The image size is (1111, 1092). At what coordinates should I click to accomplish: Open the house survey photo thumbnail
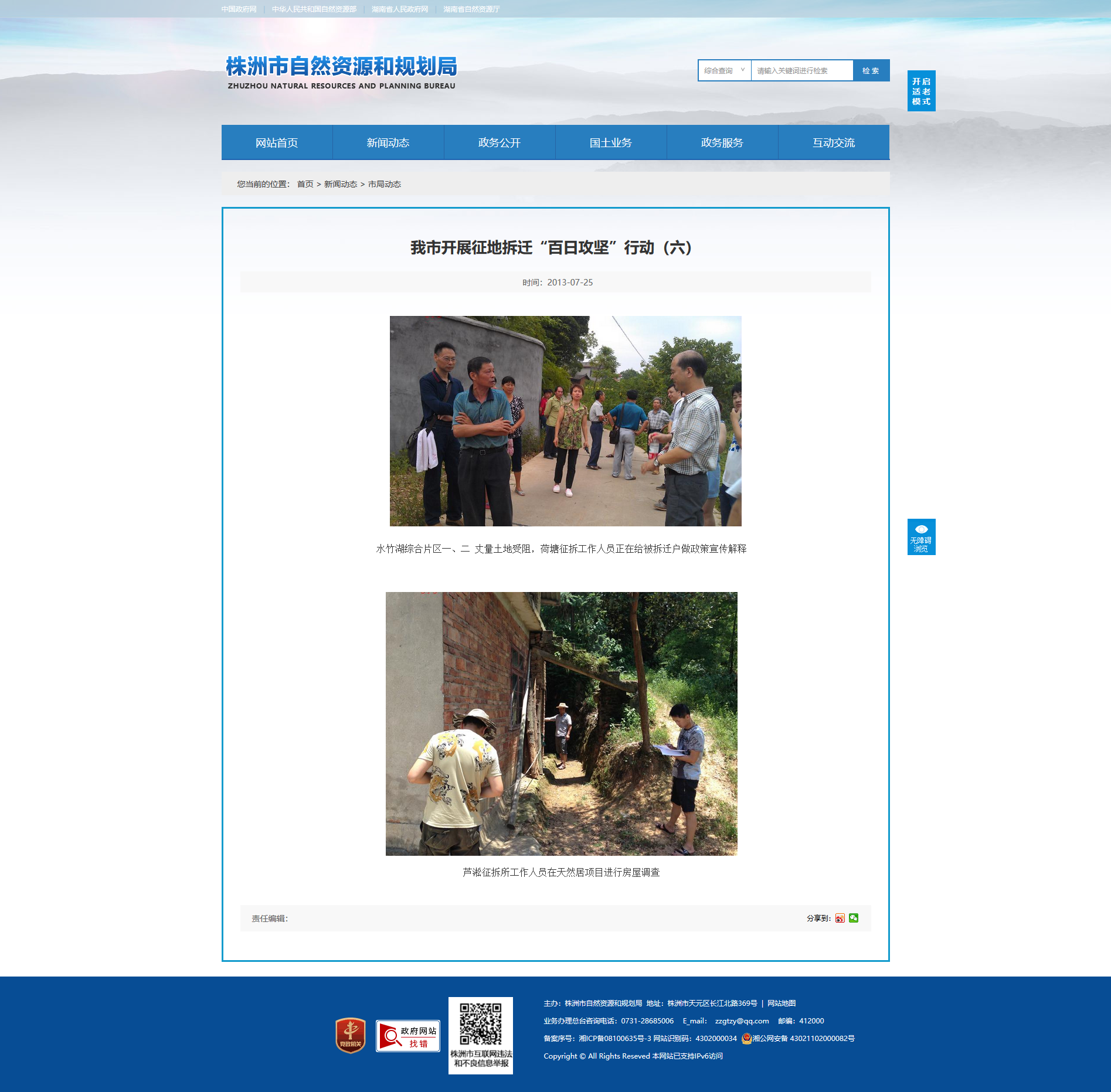(x=562, y=724)
